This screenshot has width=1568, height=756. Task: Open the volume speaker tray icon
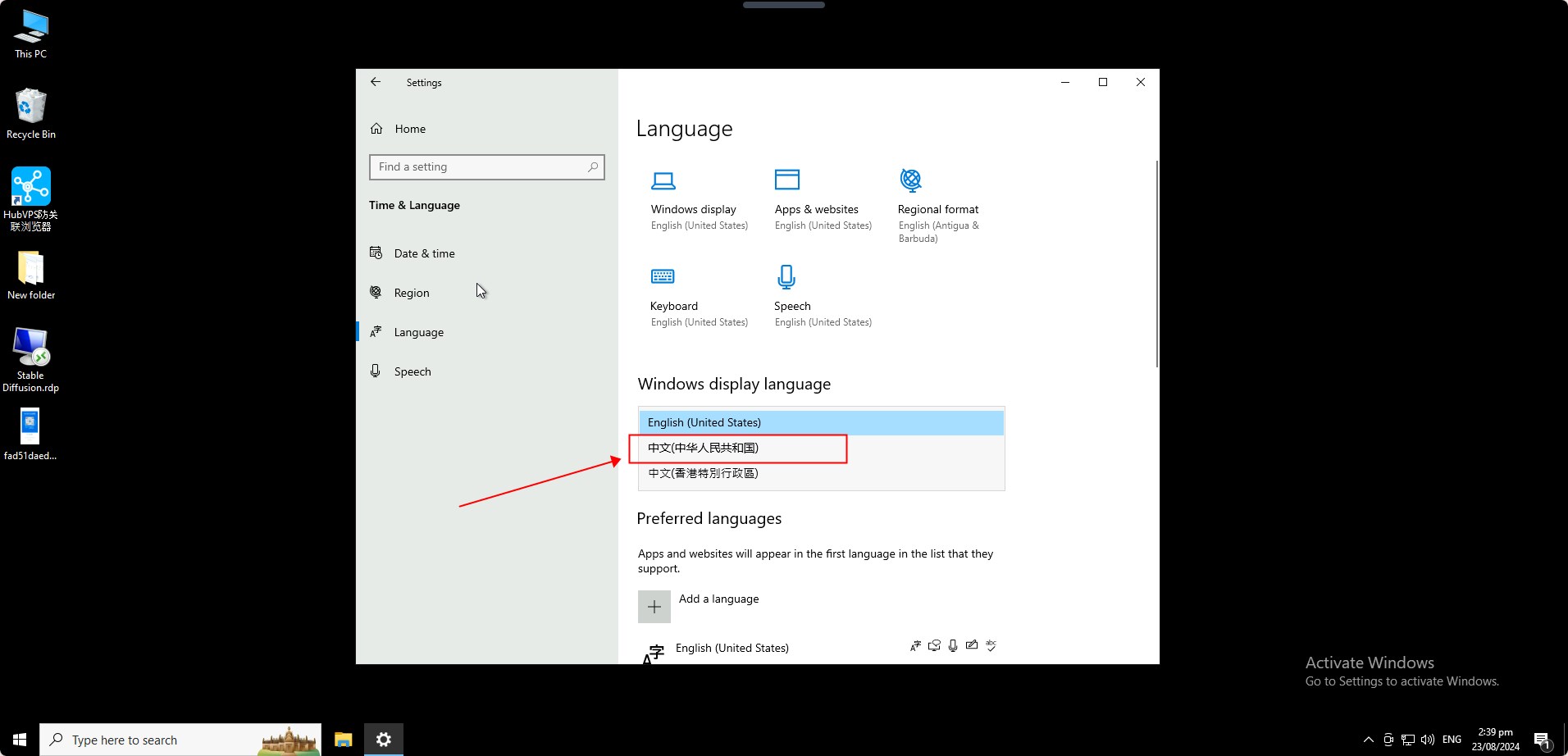point(1428,740)
